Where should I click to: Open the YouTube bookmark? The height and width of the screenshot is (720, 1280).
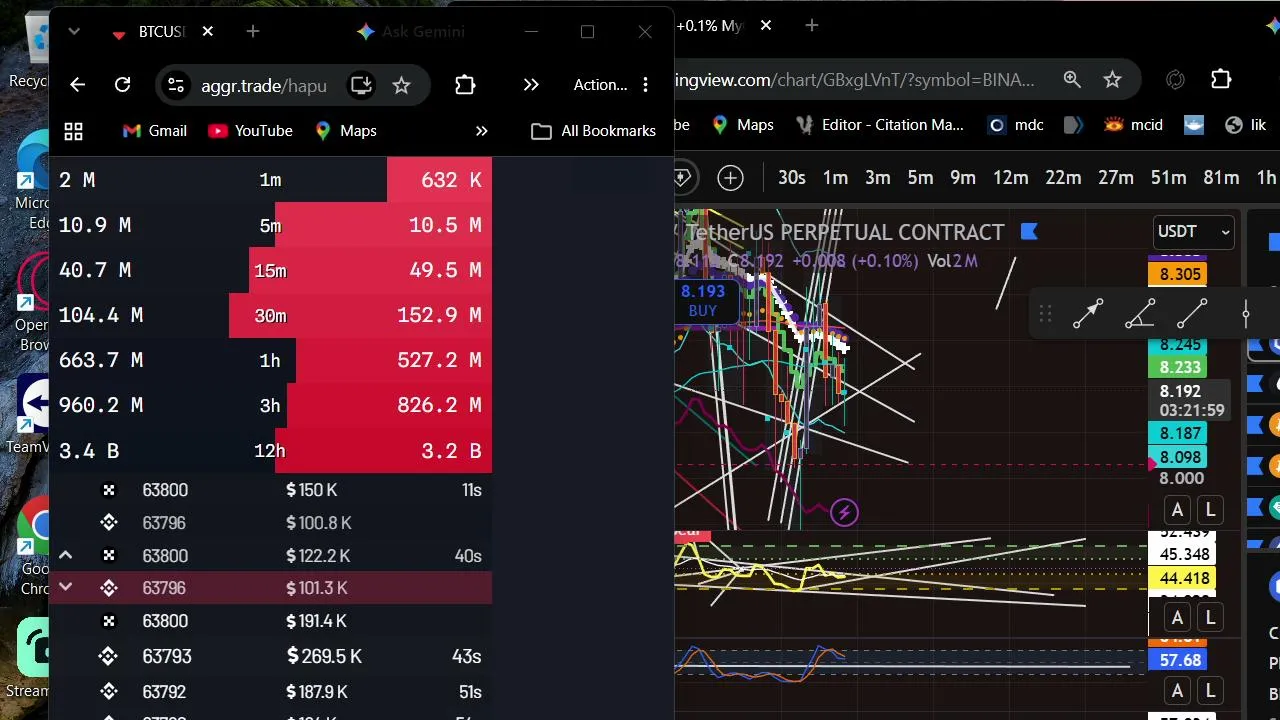click(251, 131)
